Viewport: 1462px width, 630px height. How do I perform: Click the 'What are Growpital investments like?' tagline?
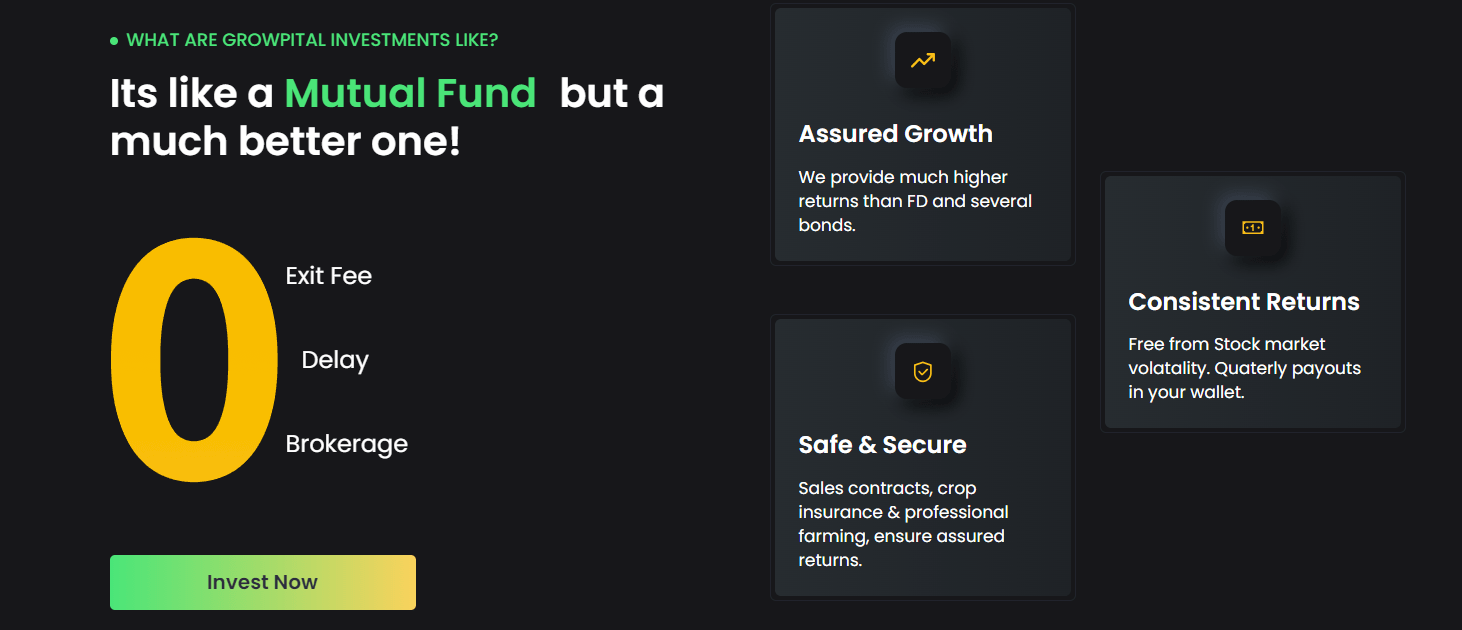tap(312, 41)
